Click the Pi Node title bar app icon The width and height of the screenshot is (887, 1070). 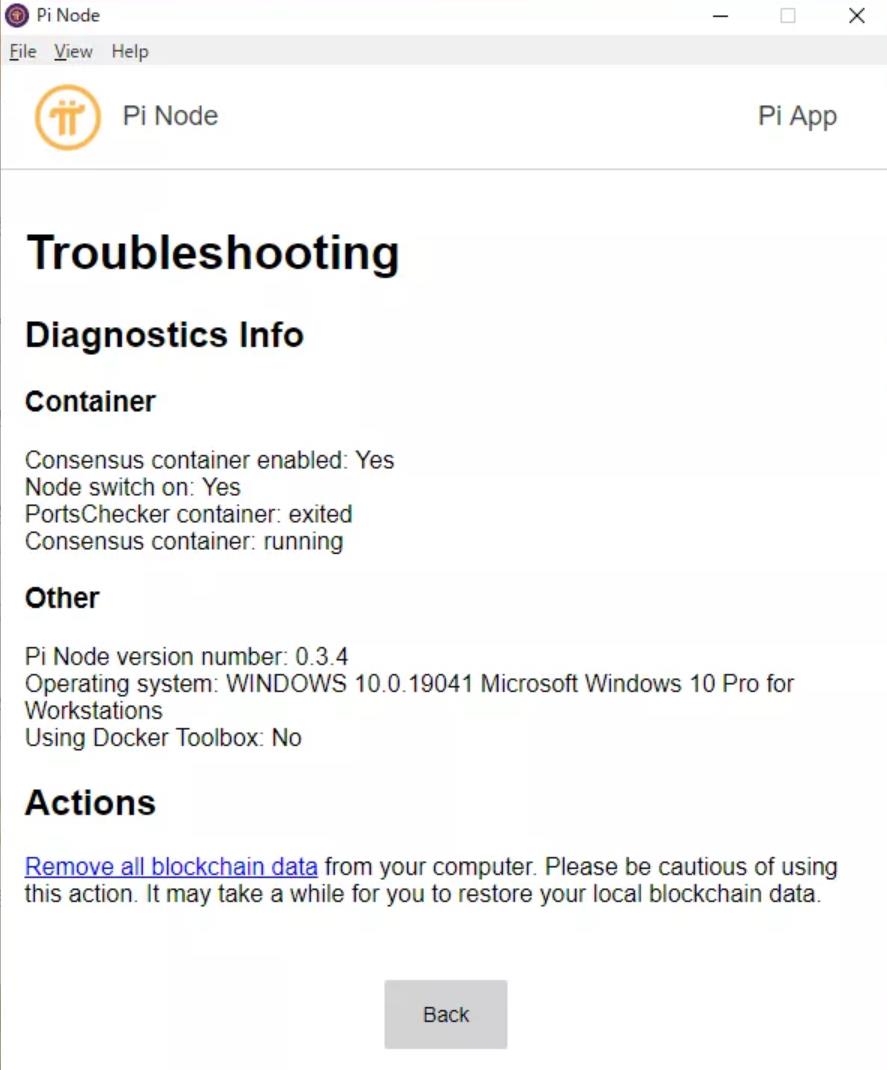tap(16, 15)
